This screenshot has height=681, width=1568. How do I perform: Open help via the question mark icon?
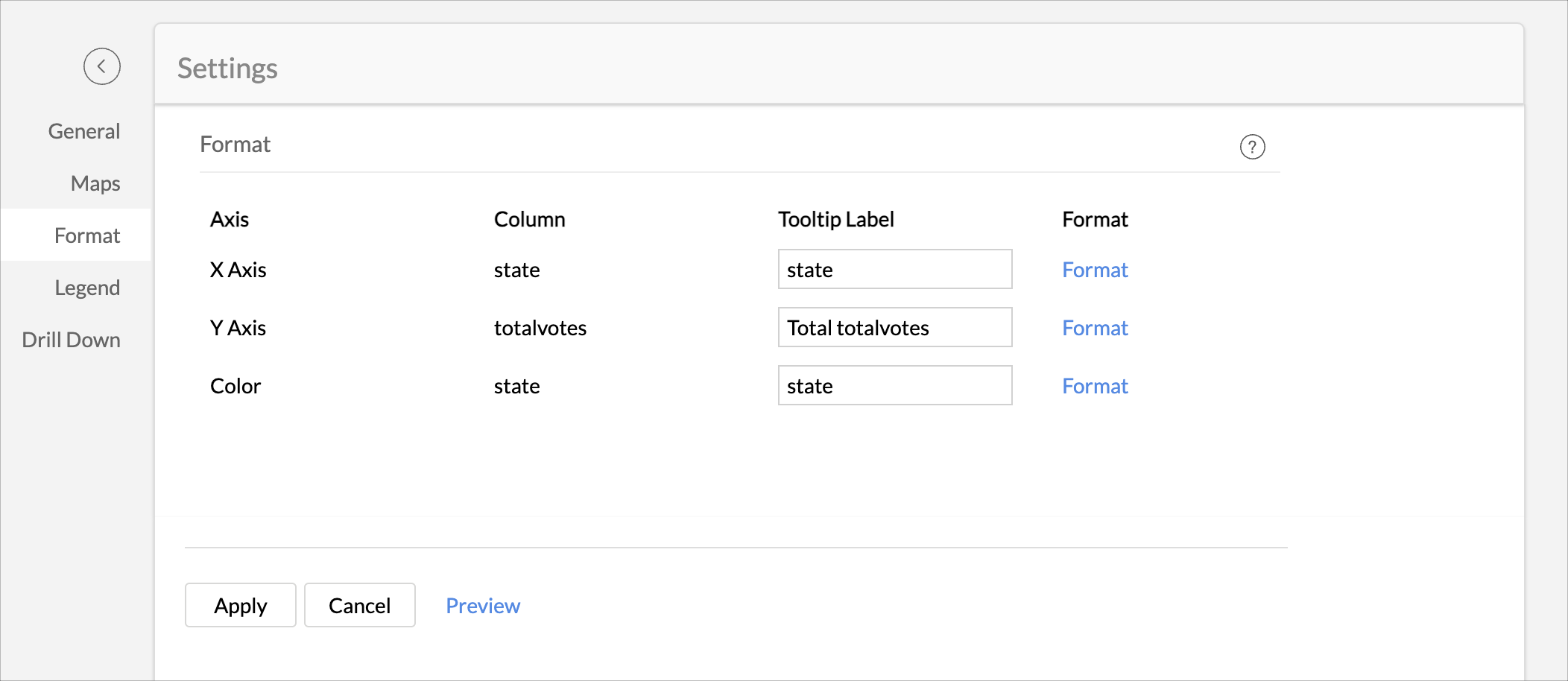point(1252,147)
